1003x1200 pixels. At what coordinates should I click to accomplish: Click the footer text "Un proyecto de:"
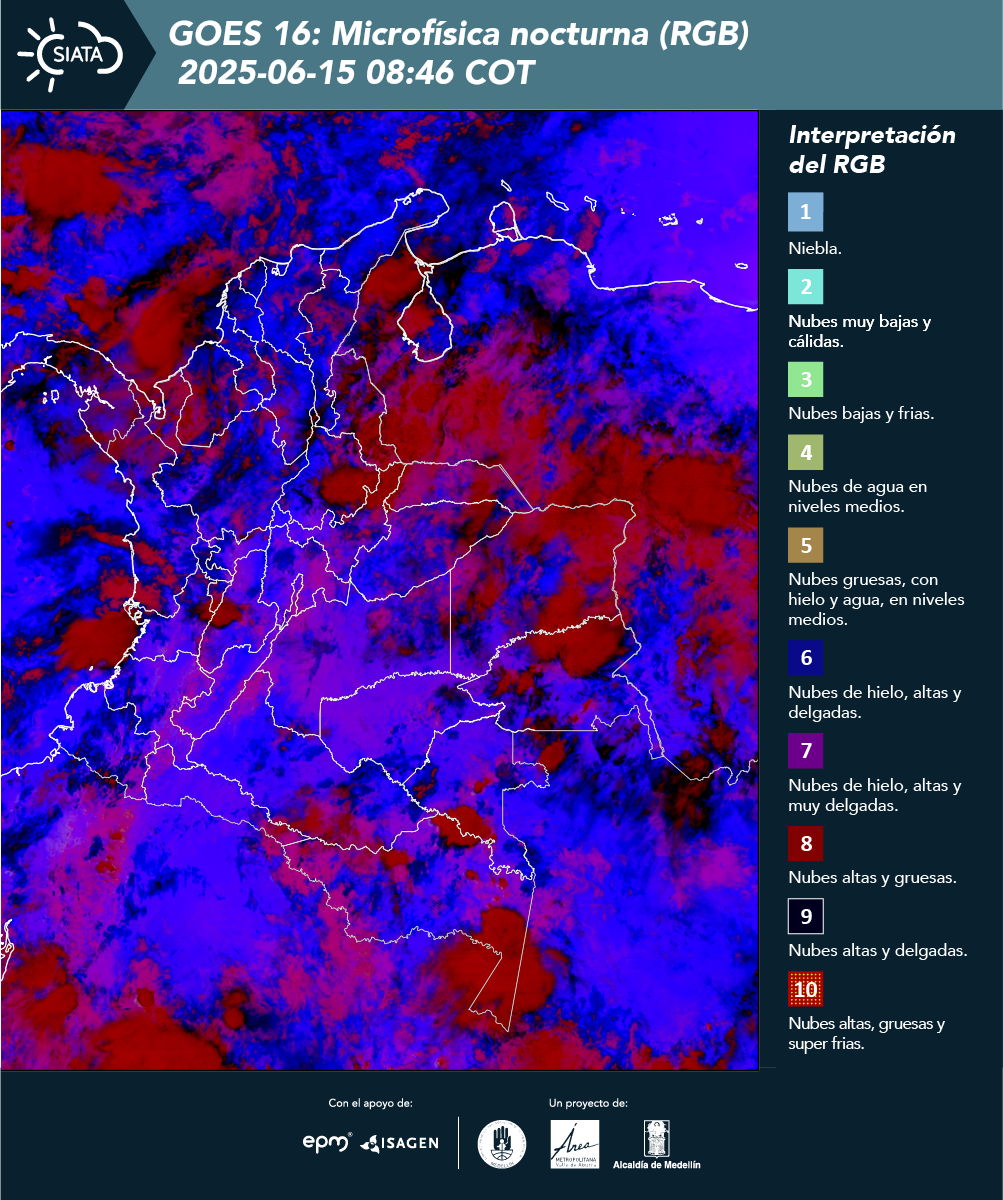[588, 1103]
